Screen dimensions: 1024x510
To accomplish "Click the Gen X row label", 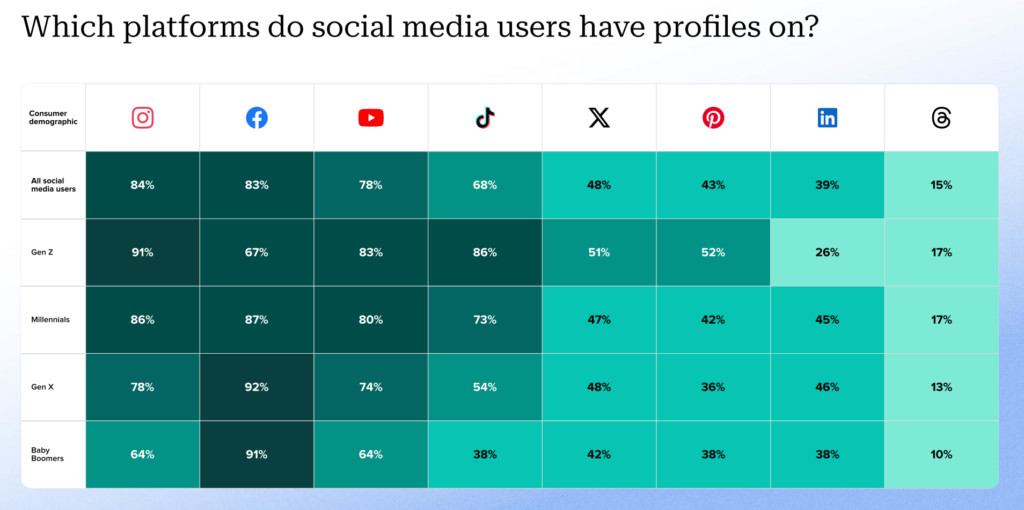I will coord(41,387).
